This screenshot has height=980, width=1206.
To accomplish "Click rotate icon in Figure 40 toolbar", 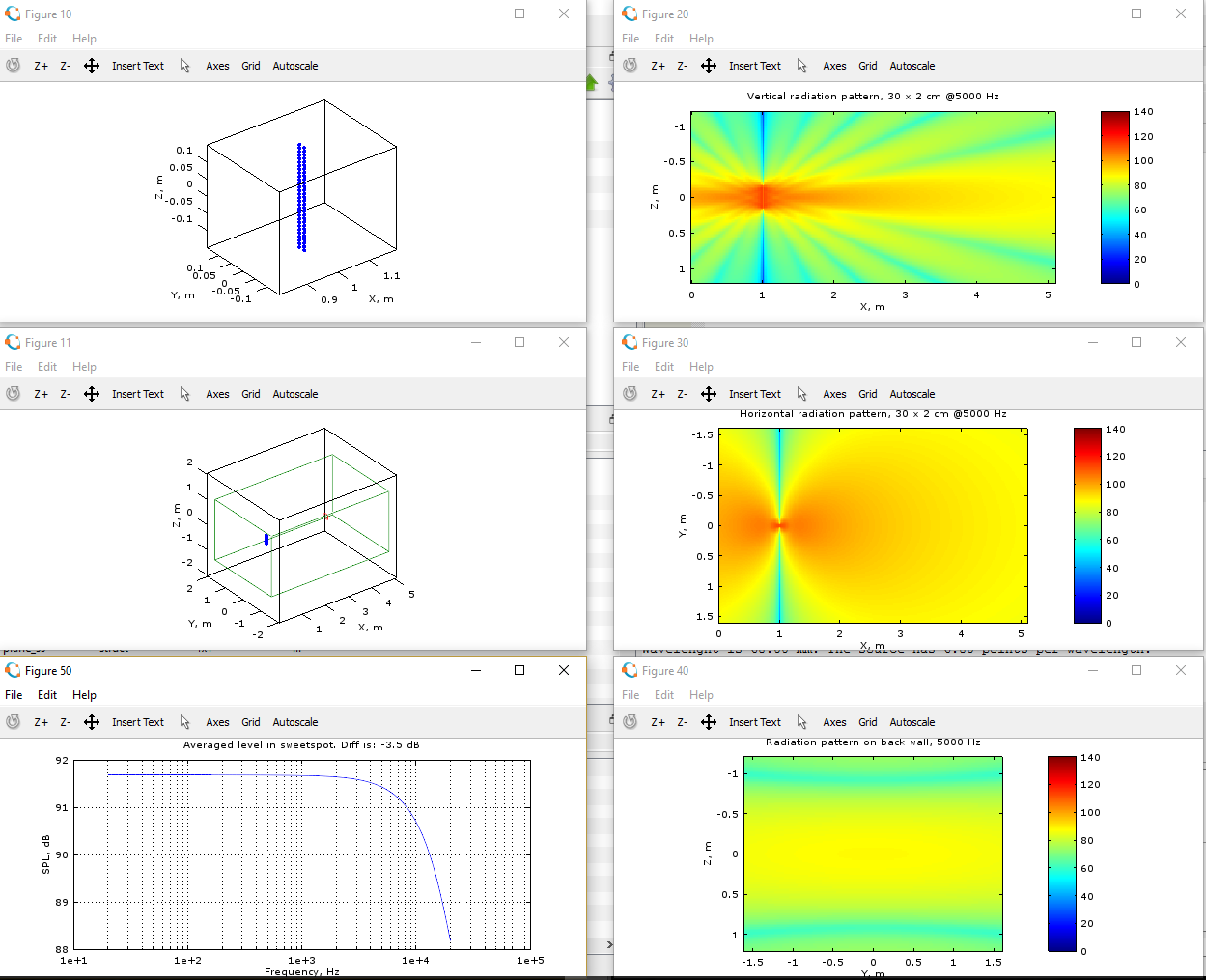I will tap(630, 722).
